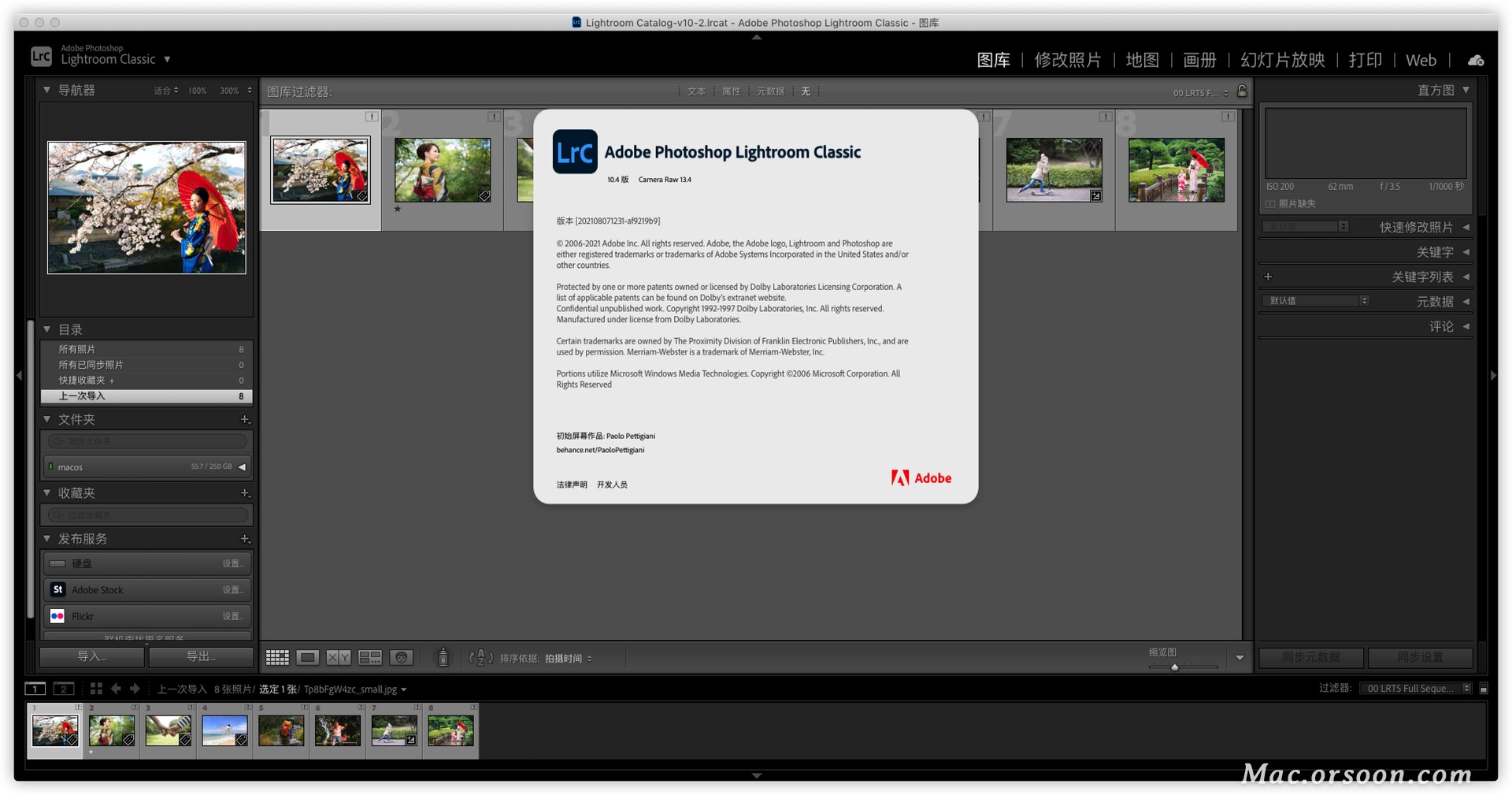
Task: Switch to Loupe view in the toolbar
Action: (308, 657)
